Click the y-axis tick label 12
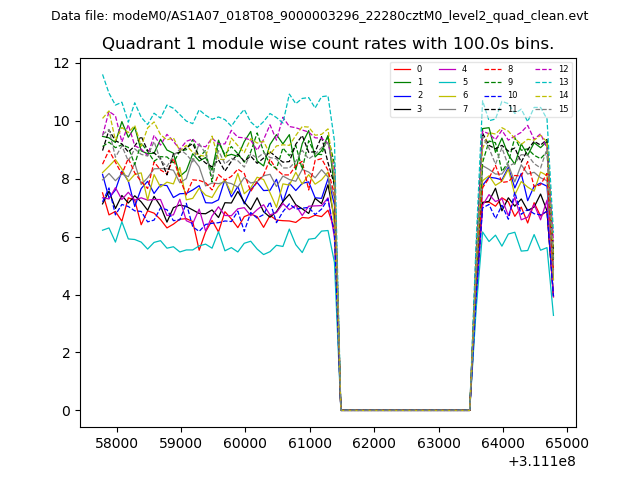Viewport: 640px width, 480px height. click(61, 63)
